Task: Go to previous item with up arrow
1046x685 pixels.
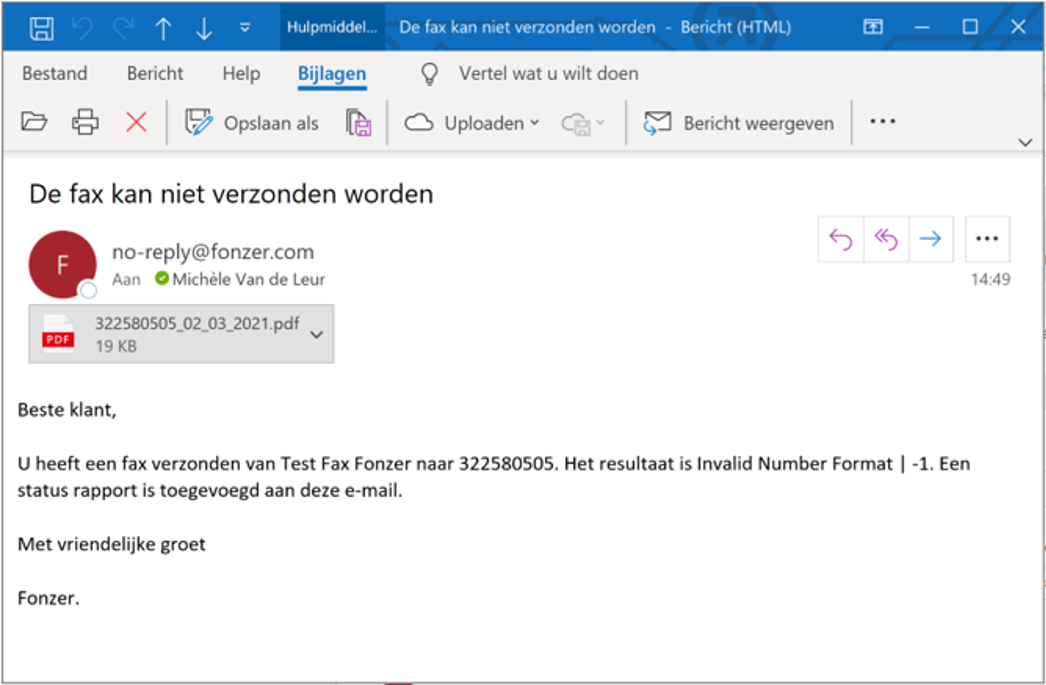Action: click(x=163, y=29)
